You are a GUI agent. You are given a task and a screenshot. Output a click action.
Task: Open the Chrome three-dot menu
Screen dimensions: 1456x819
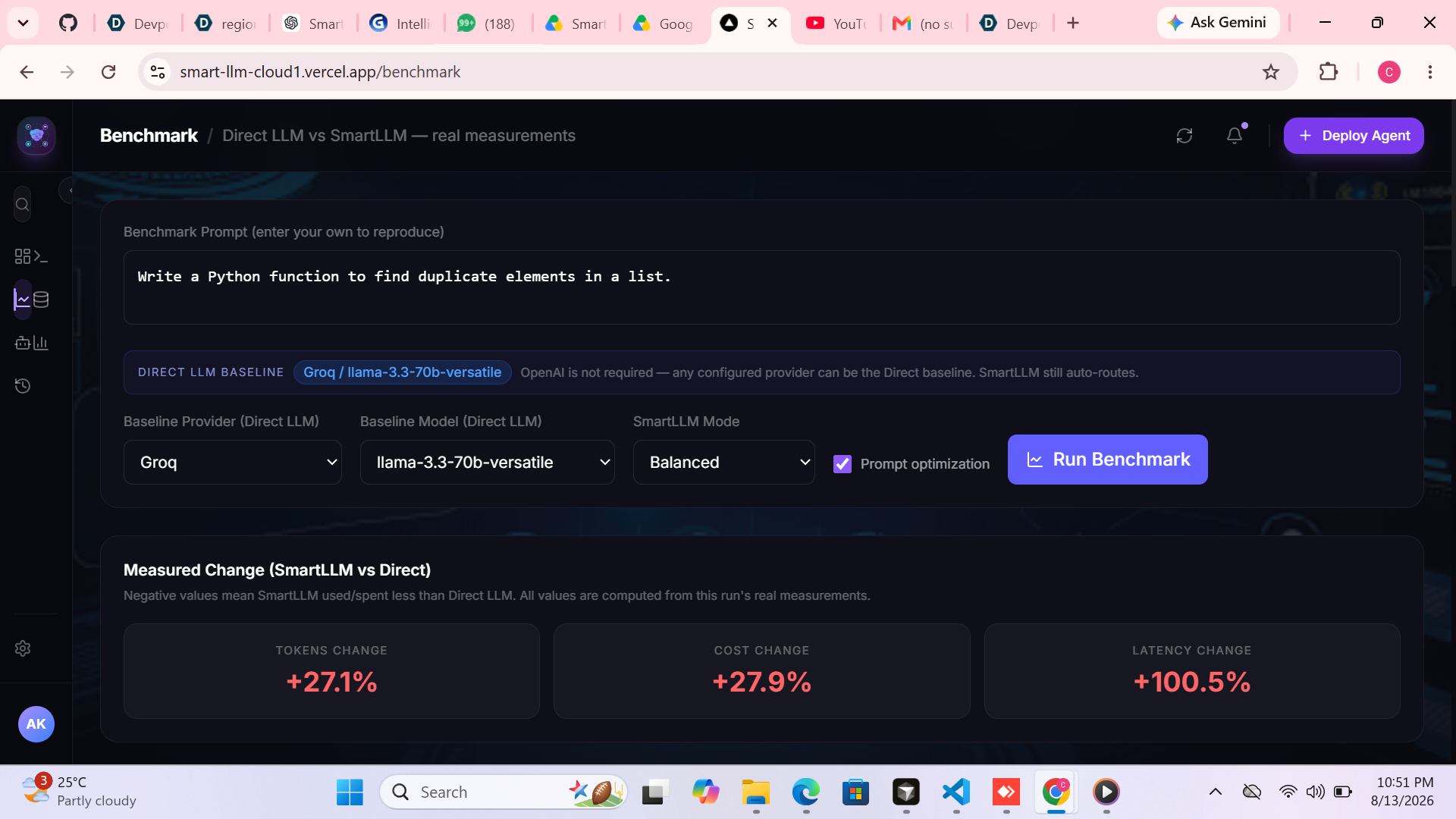[x=1430, y=72]
